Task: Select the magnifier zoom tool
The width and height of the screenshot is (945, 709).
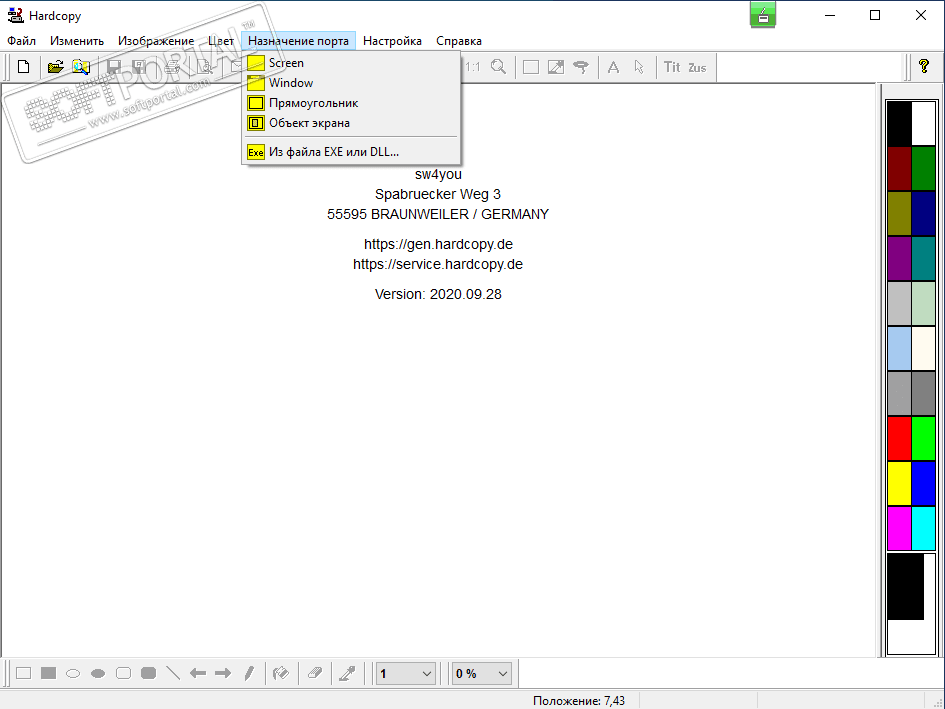Action: (x=498, y=66)
